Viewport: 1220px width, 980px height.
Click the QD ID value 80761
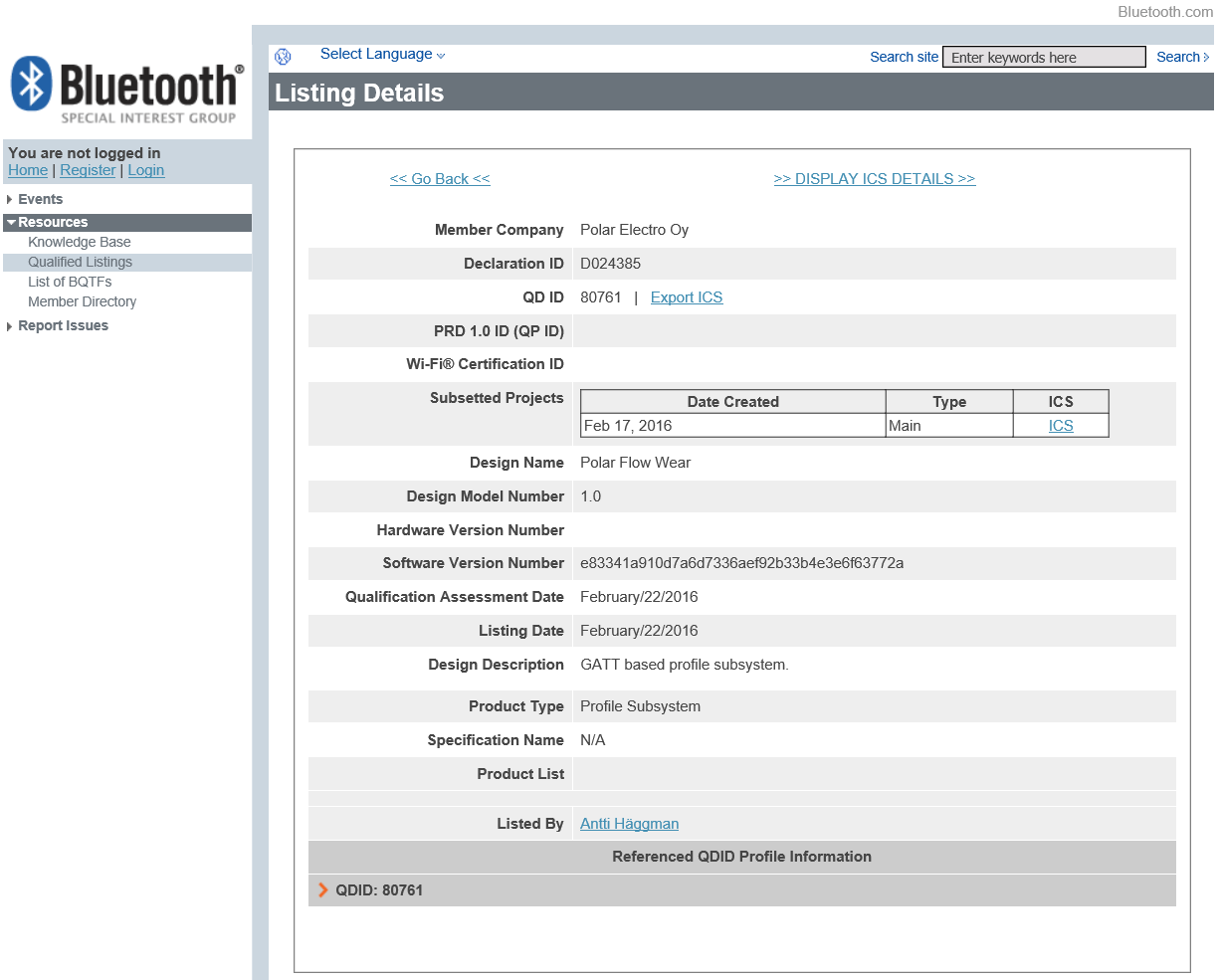tap(601, 297)
